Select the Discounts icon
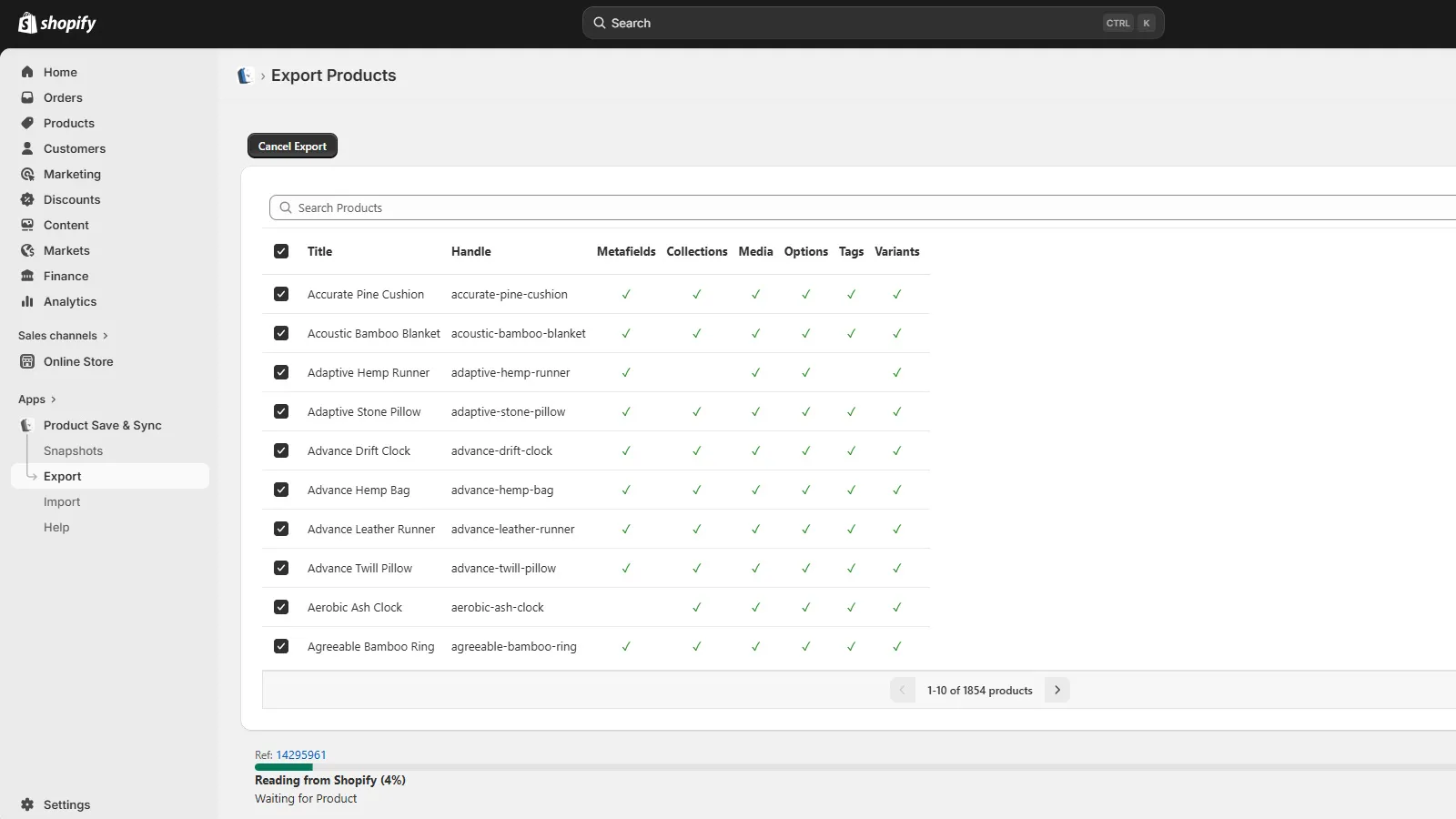 [28, 199]
